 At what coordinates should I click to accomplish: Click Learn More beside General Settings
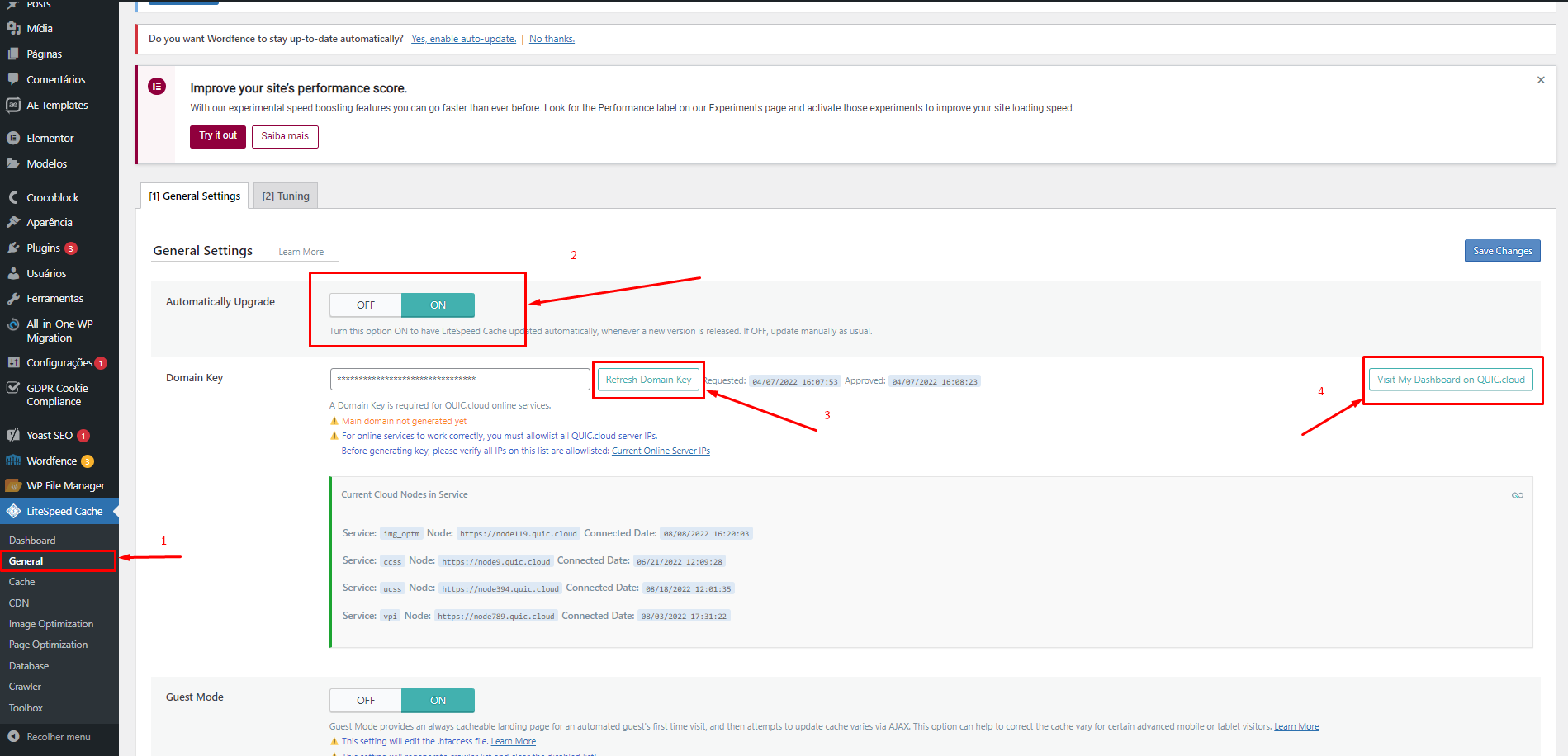(x=301, y=252)
